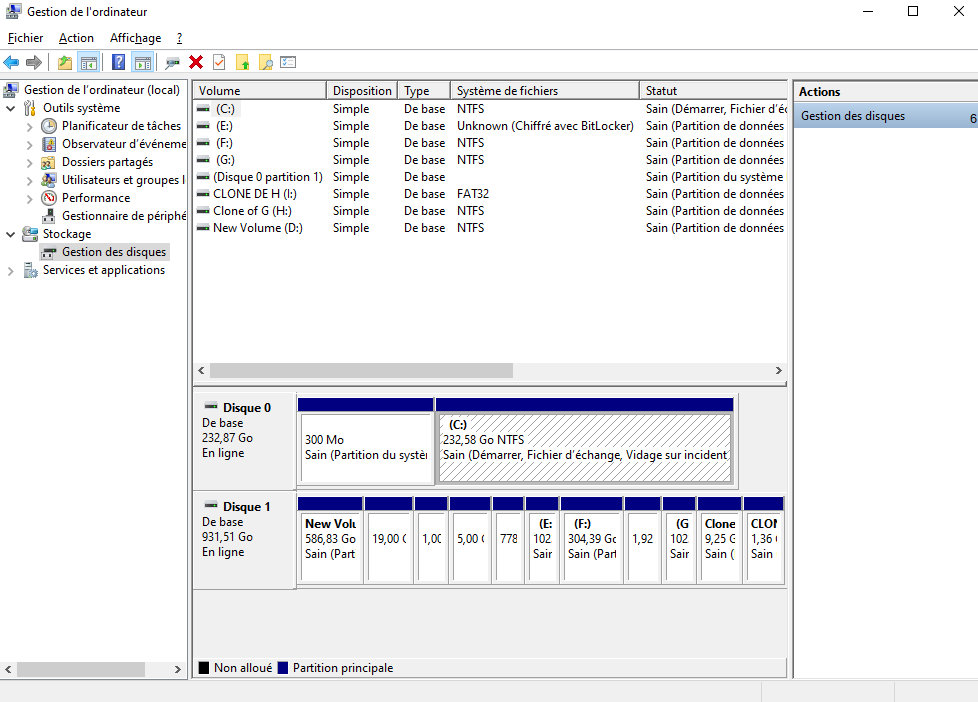Expand the Services et applications node

pos(11,270)
